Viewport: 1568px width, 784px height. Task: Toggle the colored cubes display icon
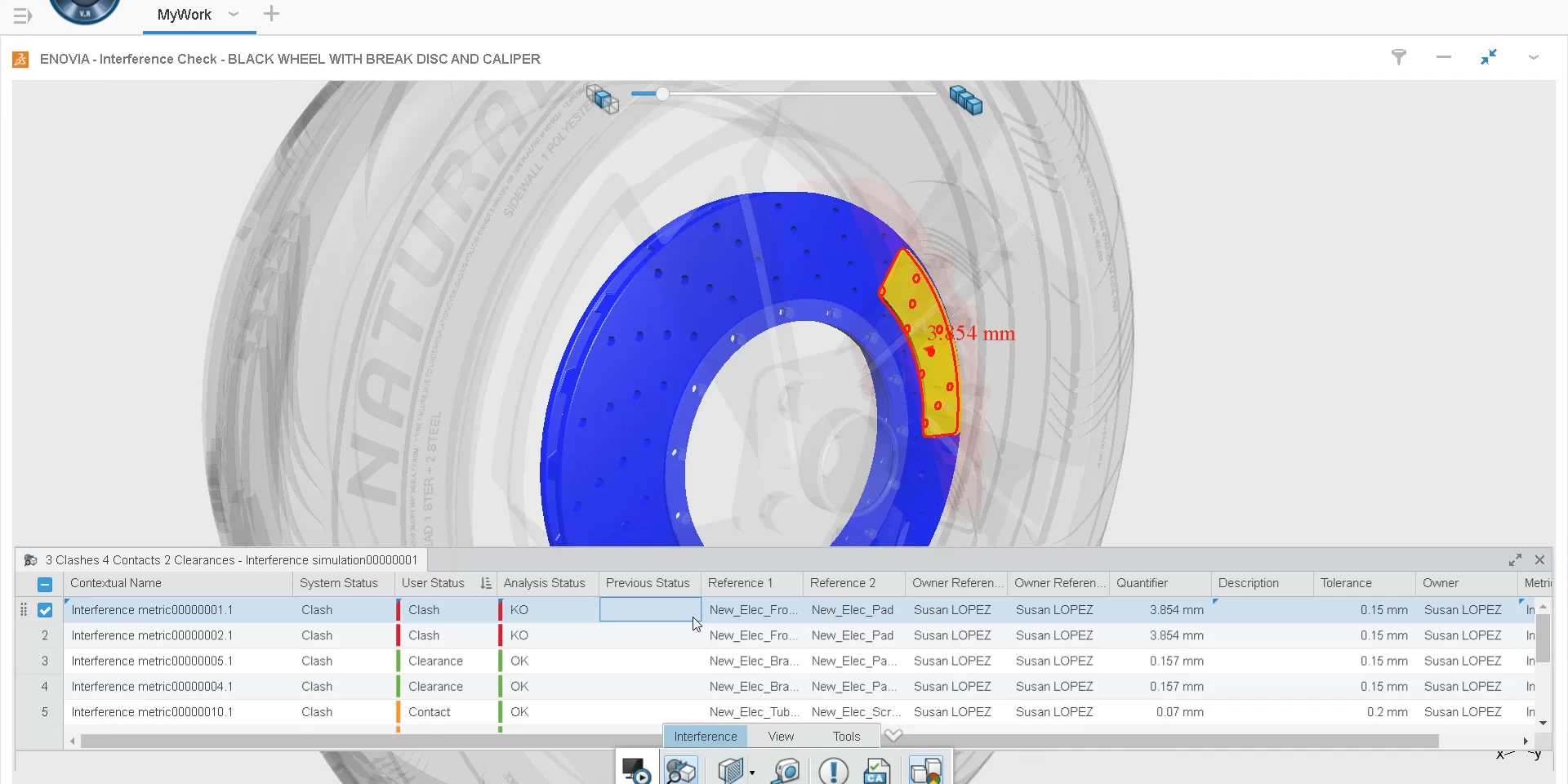click(x=926, y=770)
